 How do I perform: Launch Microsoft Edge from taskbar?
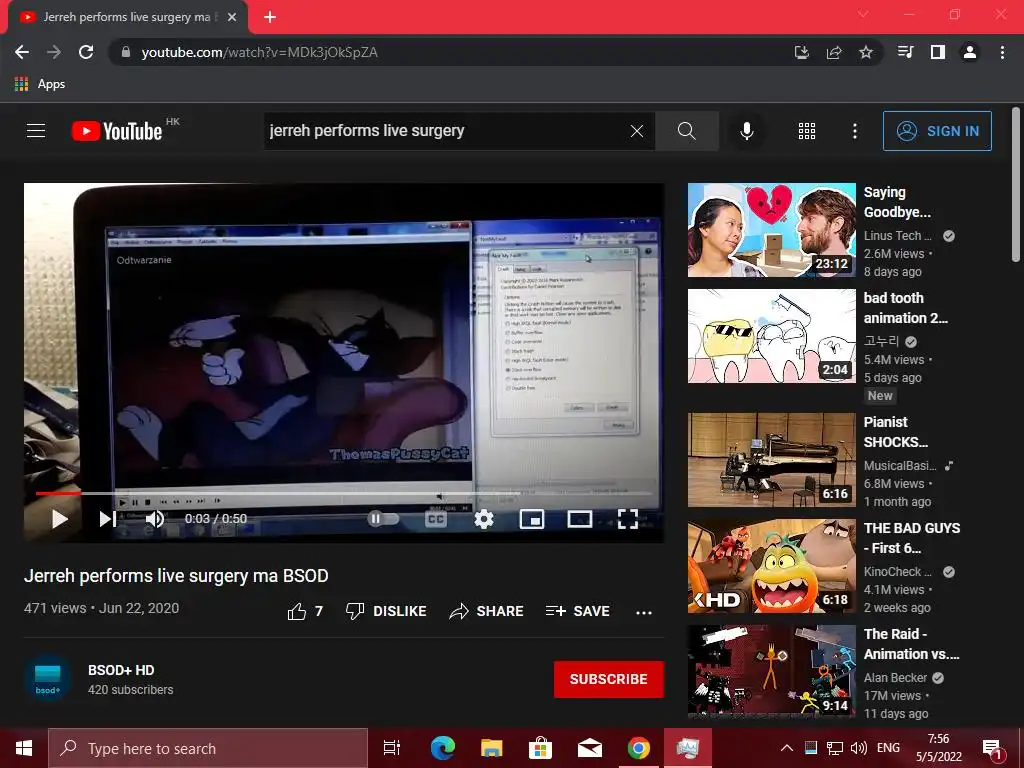click(442, 748)
